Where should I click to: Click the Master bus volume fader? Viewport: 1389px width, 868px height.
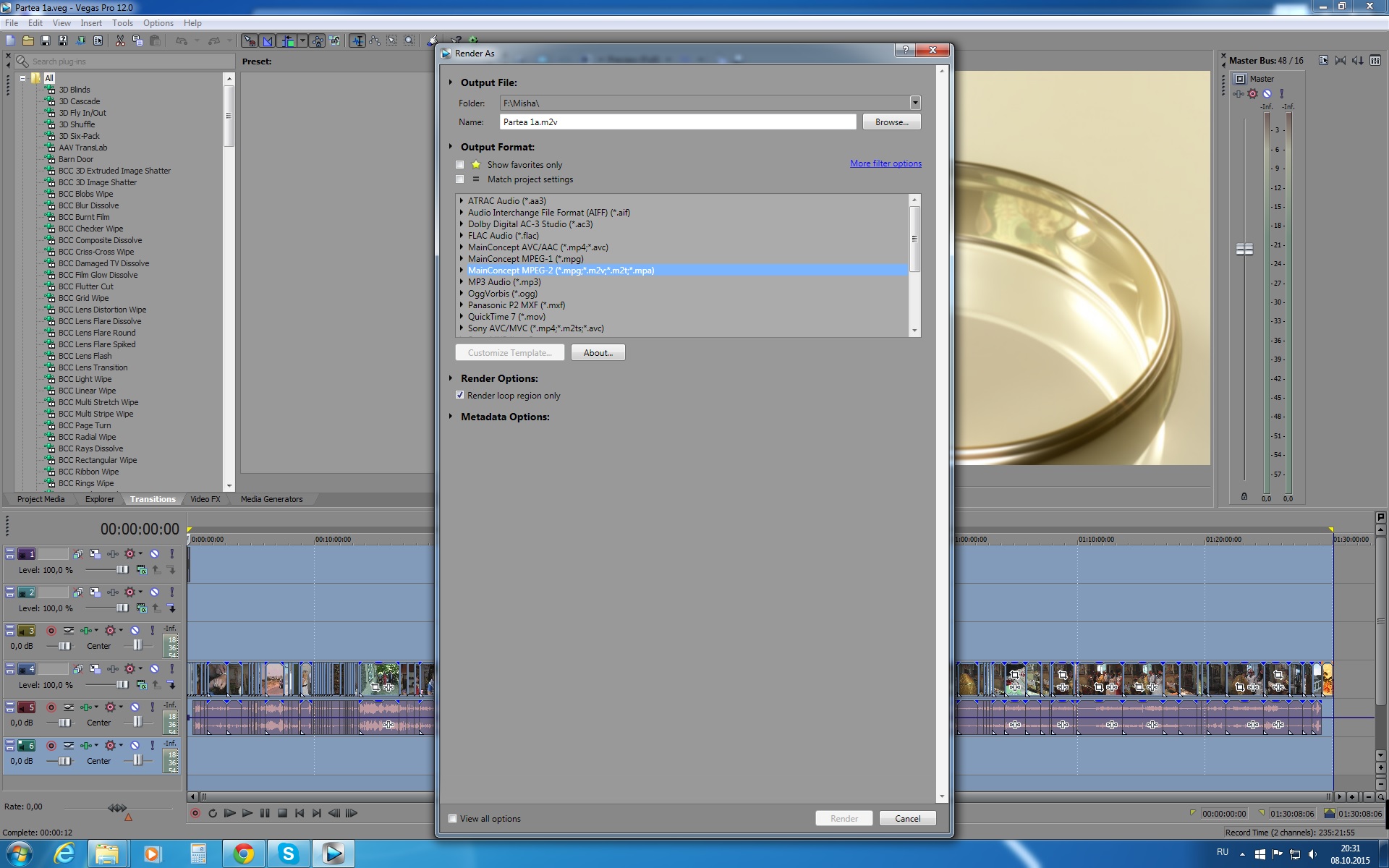coord(1244,249)
